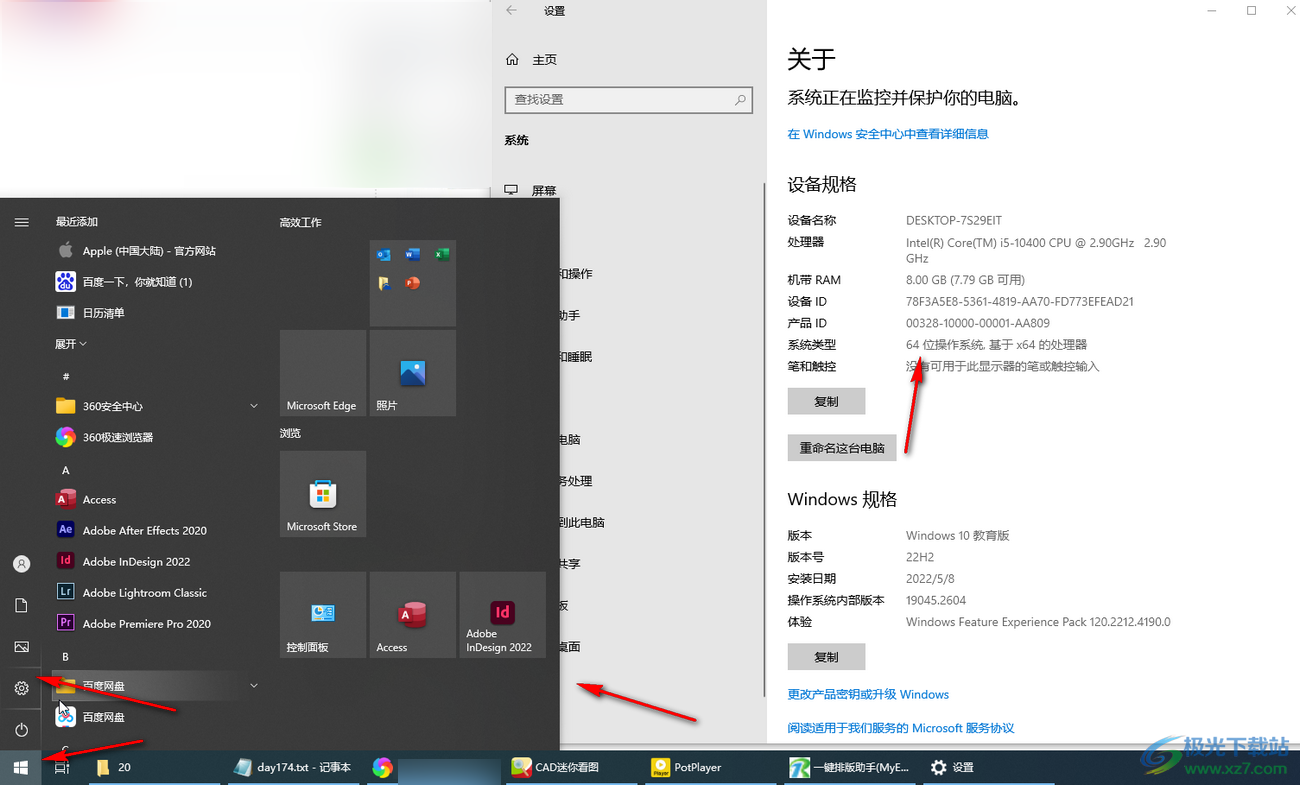Viewport: 1300px width, 785px height.
Task: Click the 查找设置 search box
Action: [x=628, y=100]
